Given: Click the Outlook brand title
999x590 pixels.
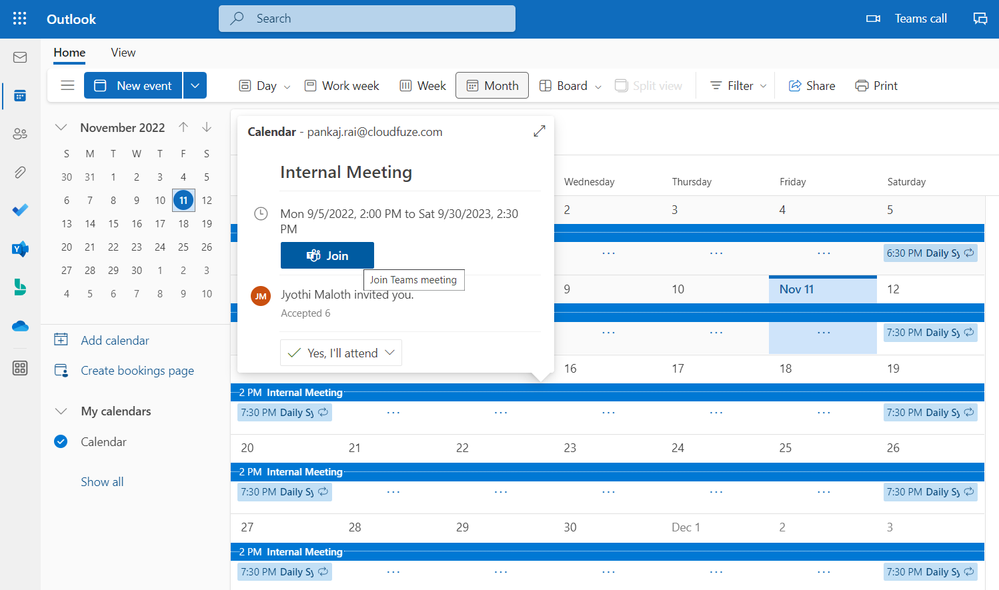Looking at the screenshot, I should click(71, 19).
